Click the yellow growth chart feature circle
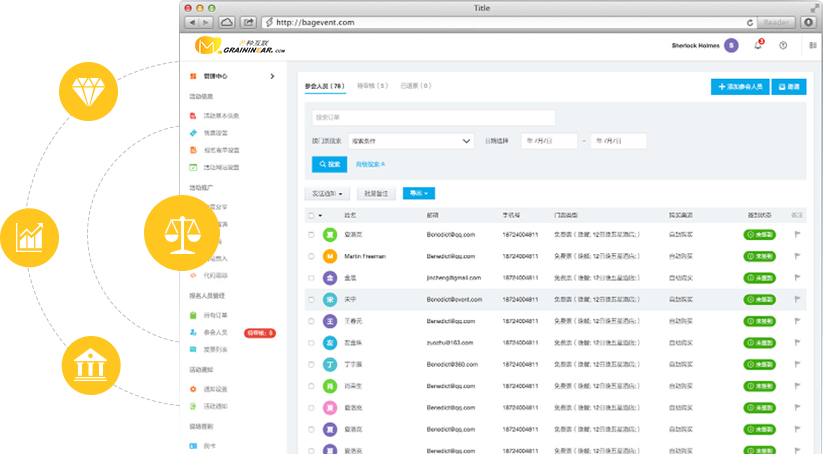This screenshot has width=823, height=454. (29, 238)
